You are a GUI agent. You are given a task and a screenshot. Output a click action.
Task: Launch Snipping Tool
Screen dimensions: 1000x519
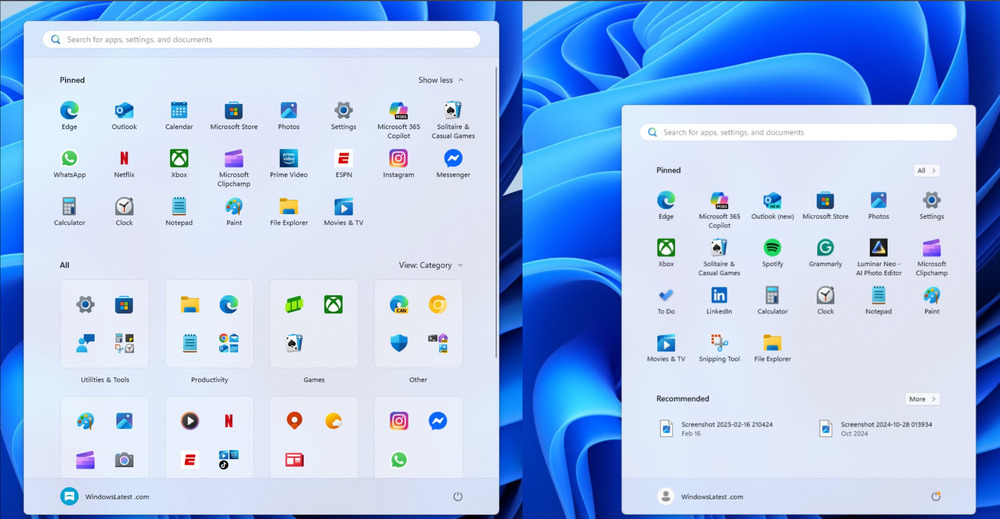(719, 348)
